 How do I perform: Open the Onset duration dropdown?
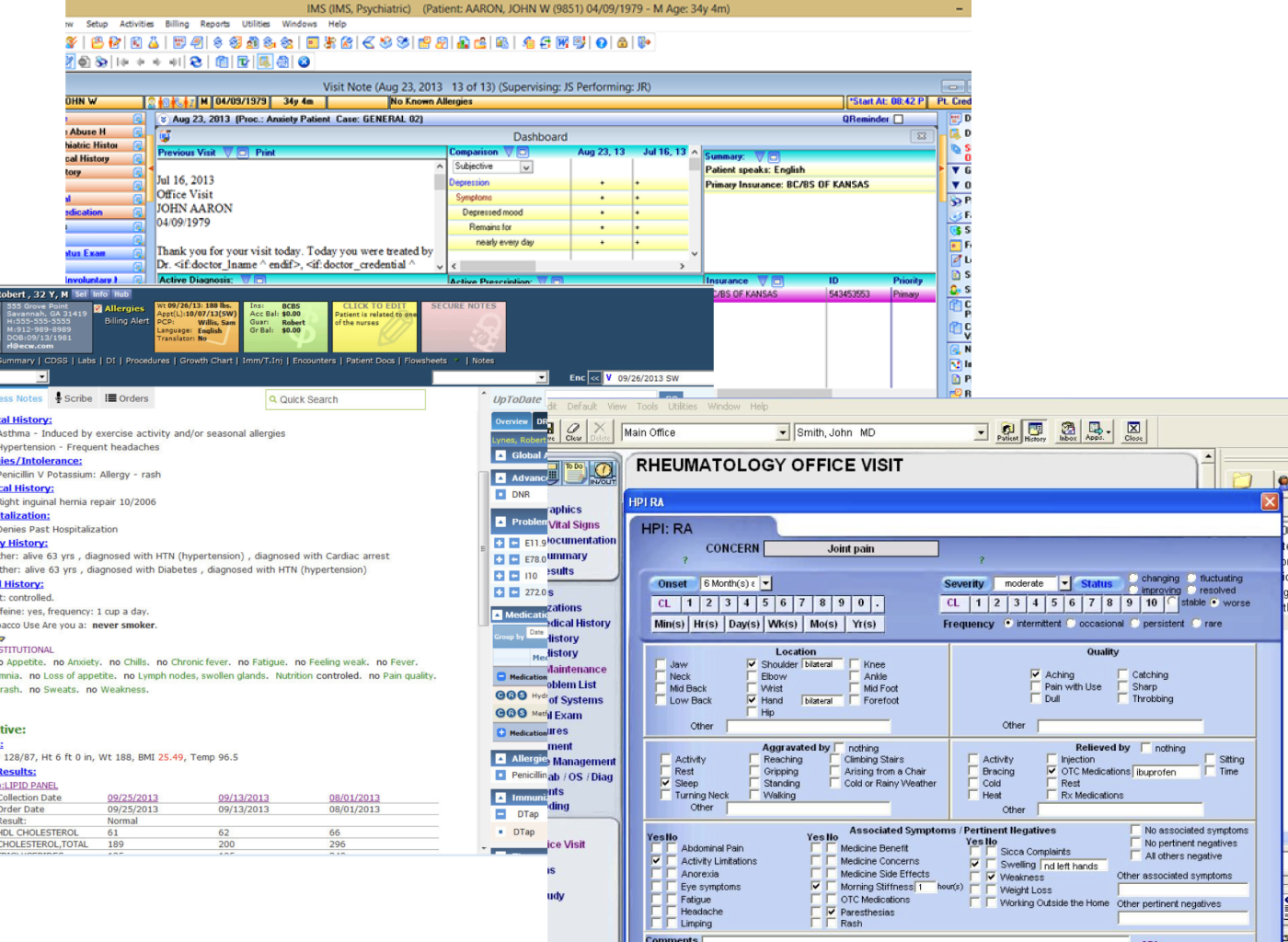[765, 583]
